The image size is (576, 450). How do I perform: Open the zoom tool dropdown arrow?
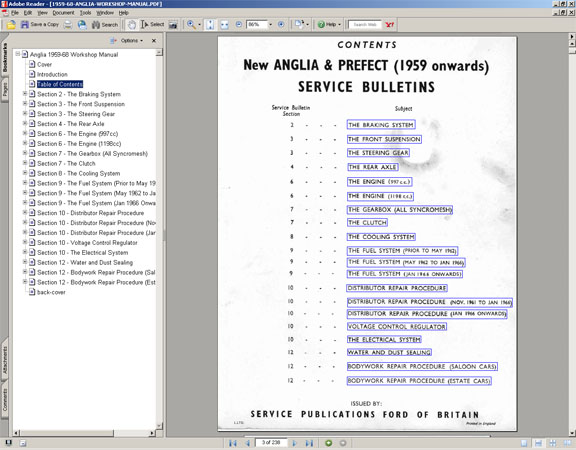click(199, 25)
